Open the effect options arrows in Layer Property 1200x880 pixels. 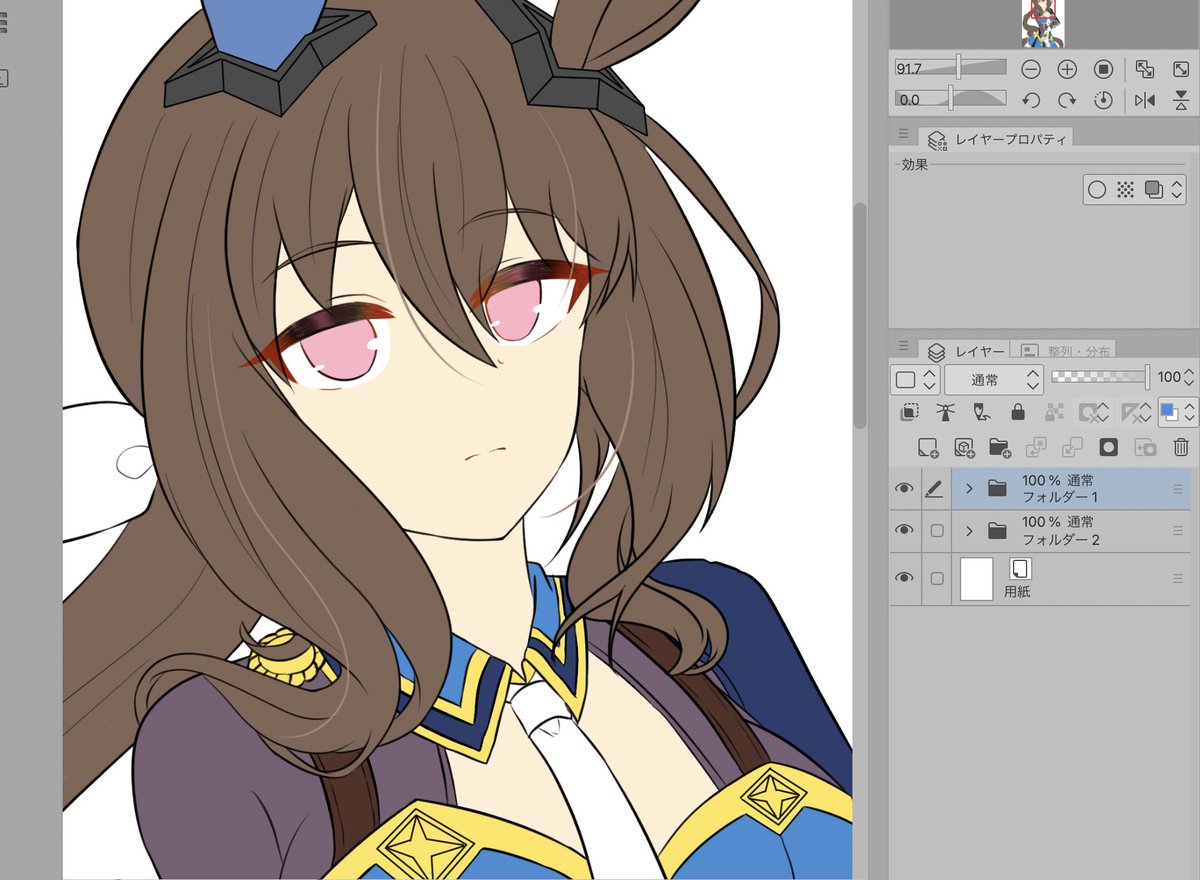pos(1176,189)
